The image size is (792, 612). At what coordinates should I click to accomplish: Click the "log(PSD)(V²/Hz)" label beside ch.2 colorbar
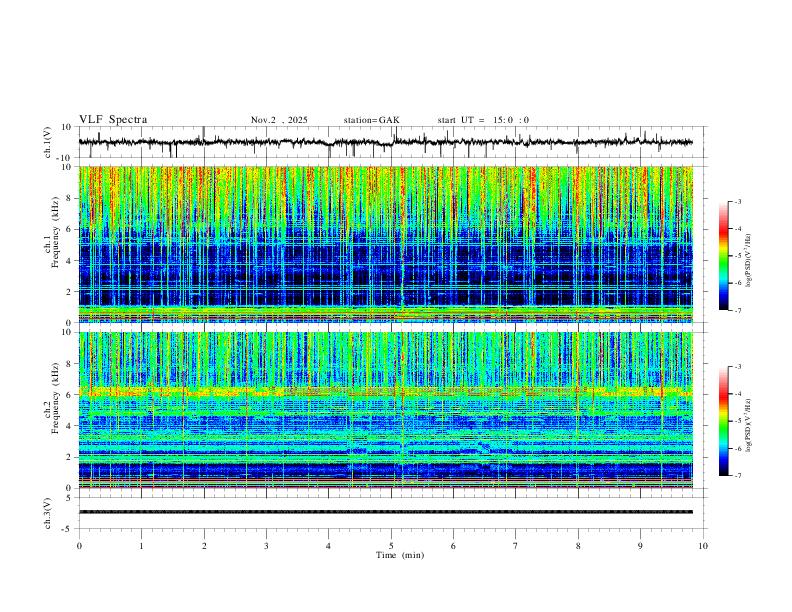click(x=748, y=425)
